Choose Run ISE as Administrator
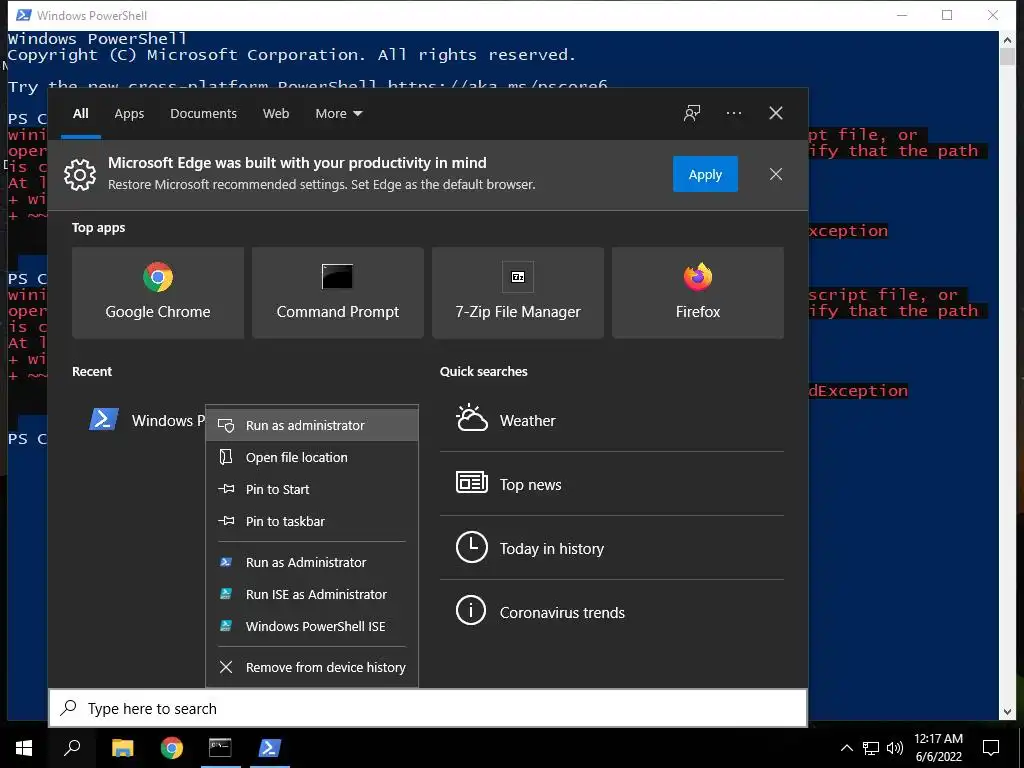Screen dimensions: 1024x768 coord(312,594)
